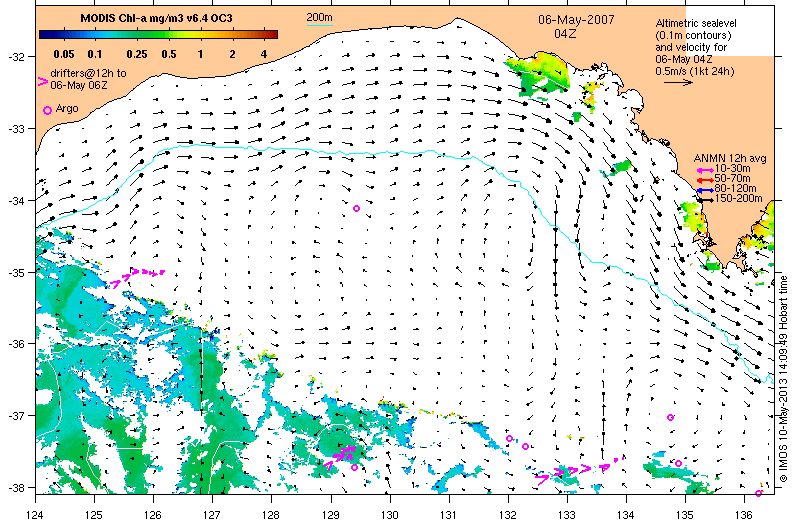The height and width of the screenshot is (520, 800).
Task: Click the 'MODIS Chl-a mg/m3 v6.4 OC3' title
Action: (x=157, y=18)
